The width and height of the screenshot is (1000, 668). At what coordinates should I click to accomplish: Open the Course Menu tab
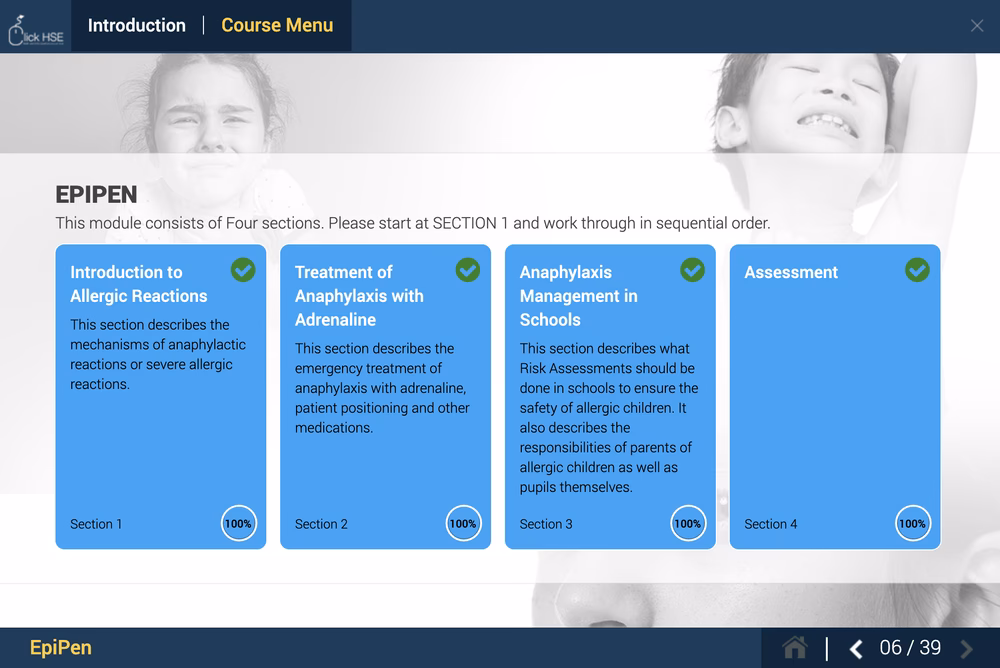(x=277, y=26)
